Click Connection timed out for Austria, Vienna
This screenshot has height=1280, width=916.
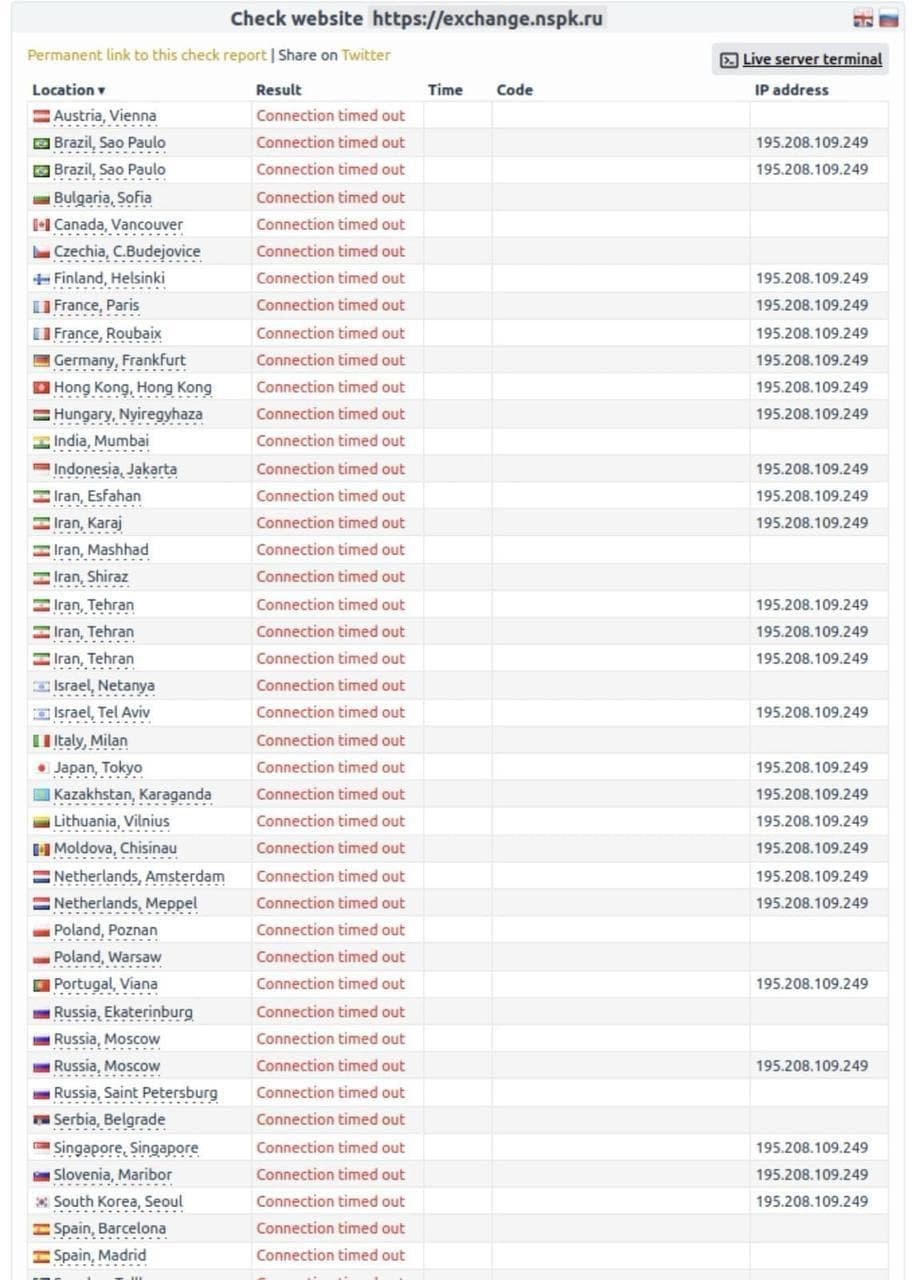coord(330,115)
